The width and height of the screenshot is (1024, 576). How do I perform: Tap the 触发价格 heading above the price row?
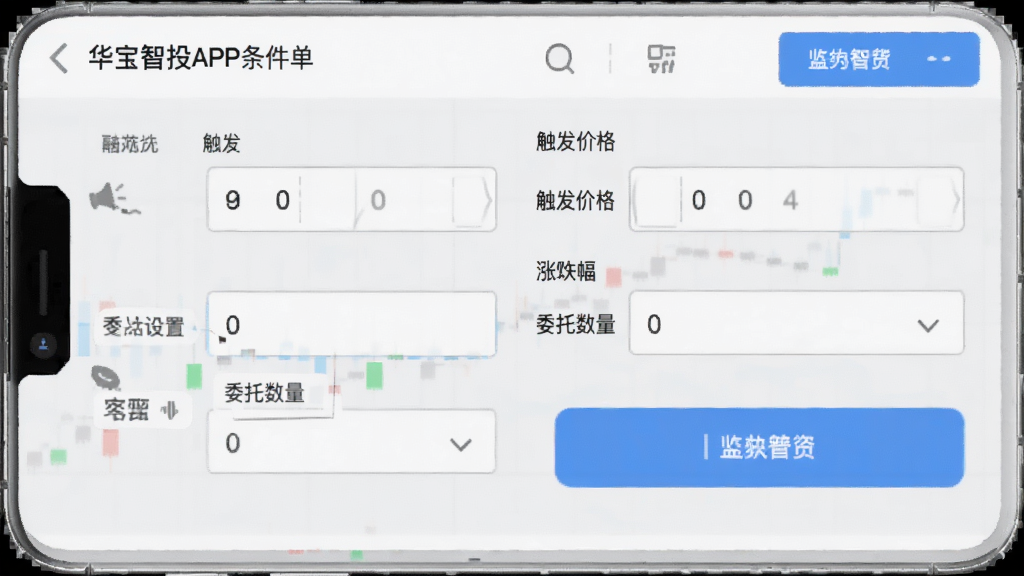tap(575, 141)
